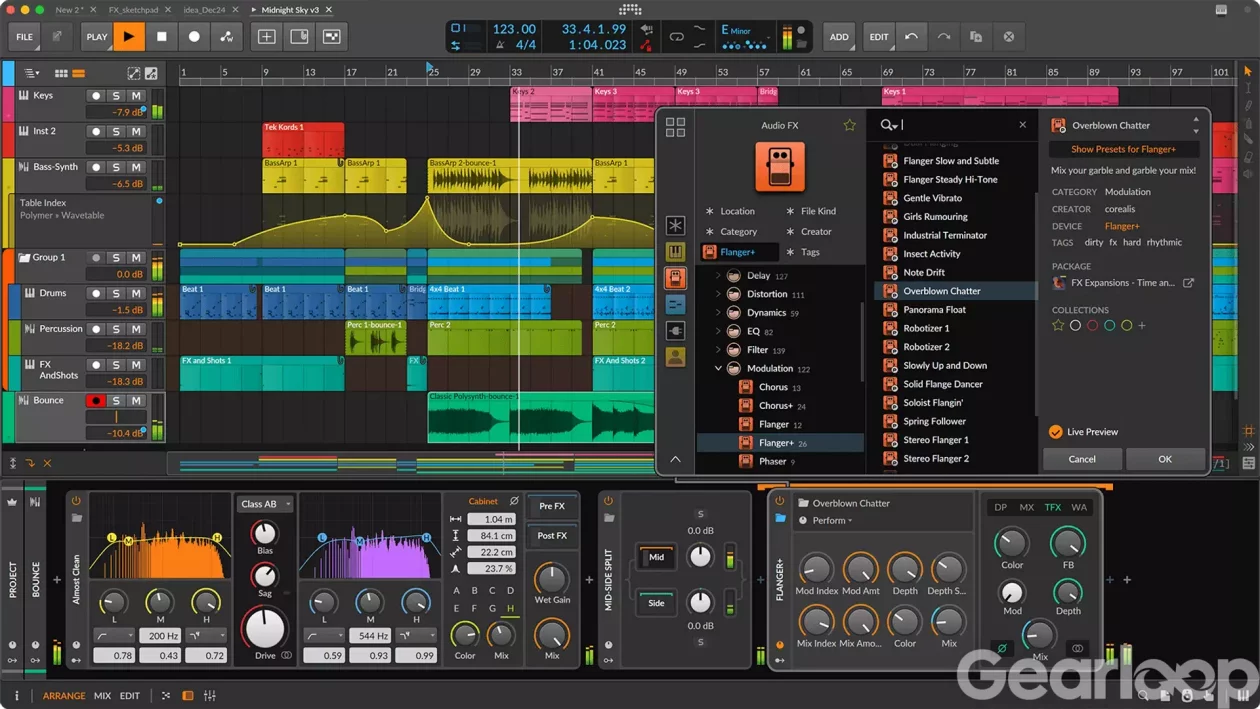Clear the browser search with X icon

point(1022,125)
